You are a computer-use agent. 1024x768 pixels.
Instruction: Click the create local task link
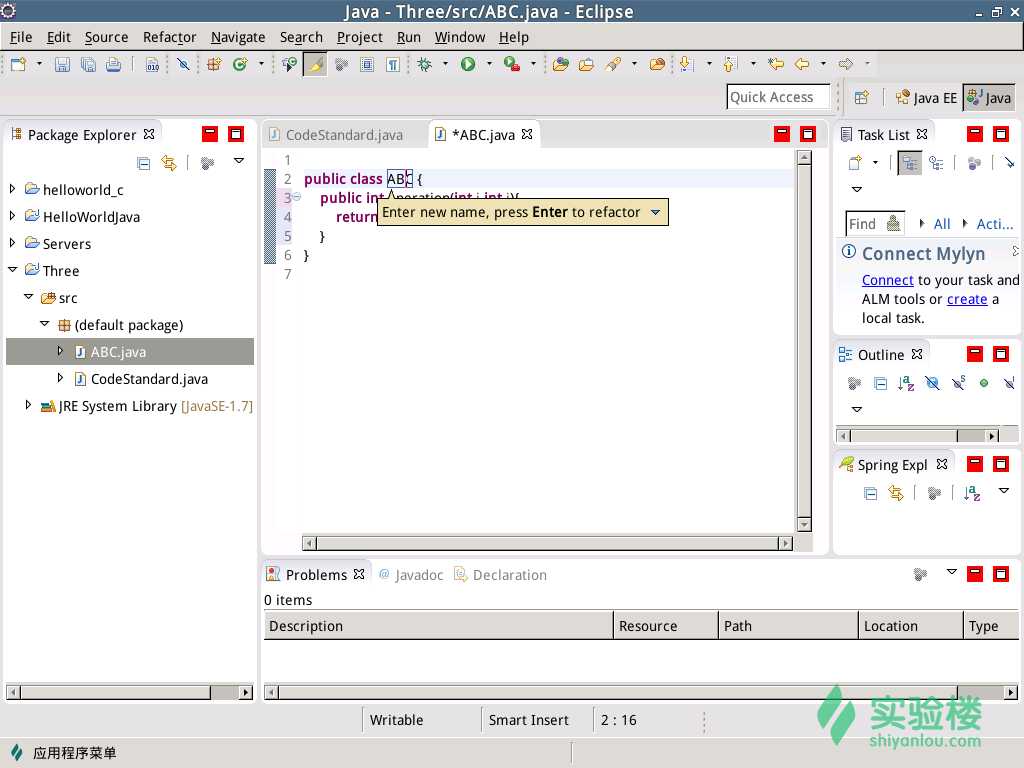point(967,299)
